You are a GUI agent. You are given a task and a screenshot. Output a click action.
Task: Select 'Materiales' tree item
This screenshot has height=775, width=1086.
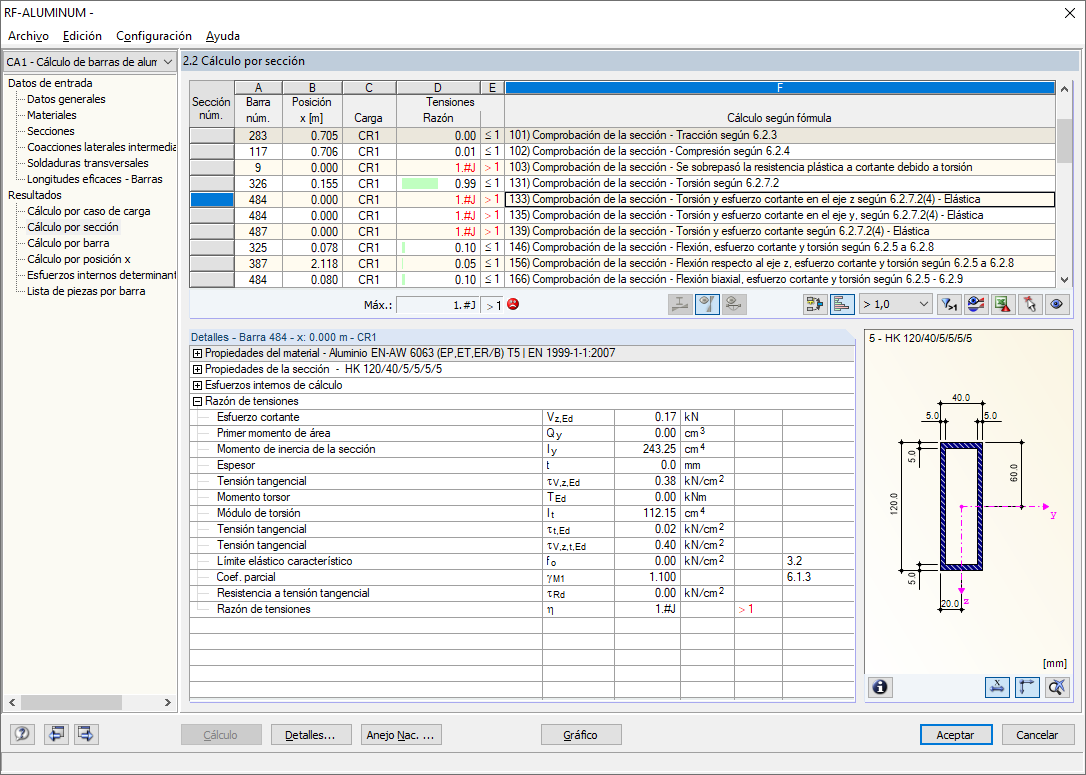(x=52, y=115)
